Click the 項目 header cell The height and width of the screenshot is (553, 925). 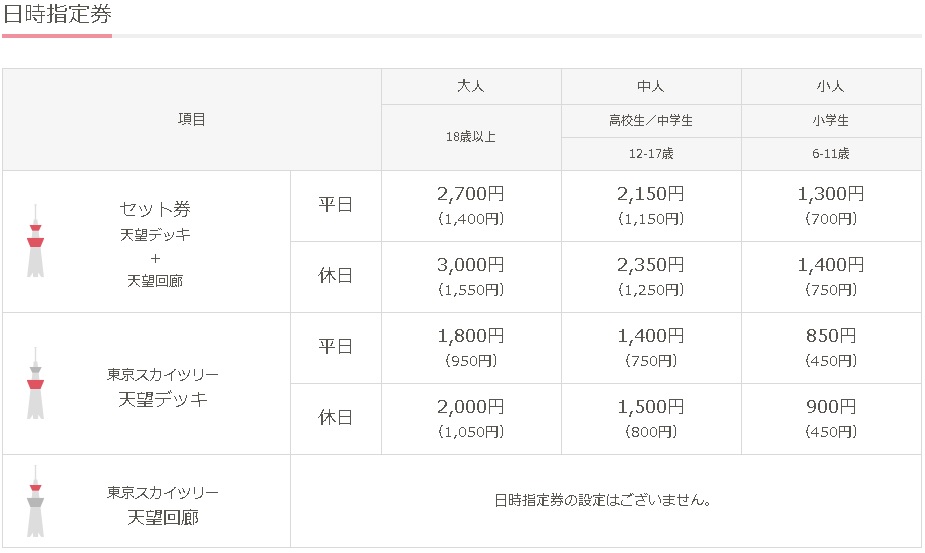pyautogui.click(x=191, y=119)
